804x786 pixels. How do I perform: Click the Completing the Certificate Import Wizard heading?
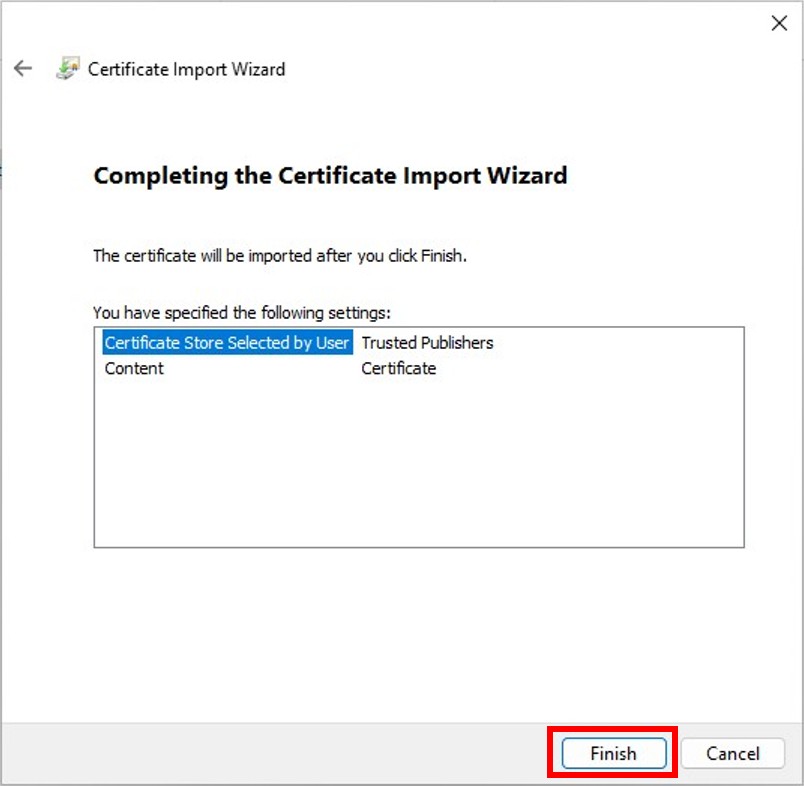tap(330, 175)
